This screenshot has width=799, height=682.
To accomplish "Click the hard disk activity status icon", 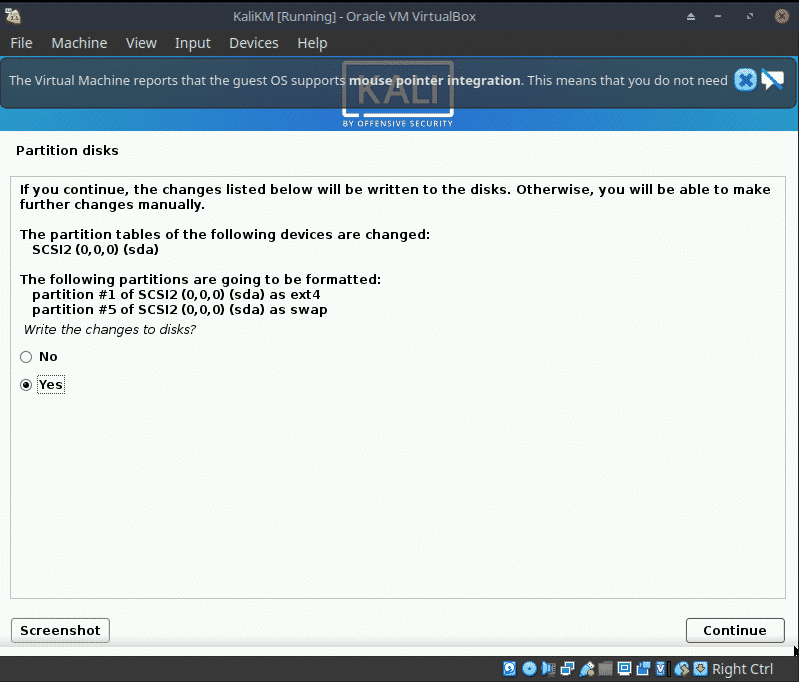I will point(510,668).
